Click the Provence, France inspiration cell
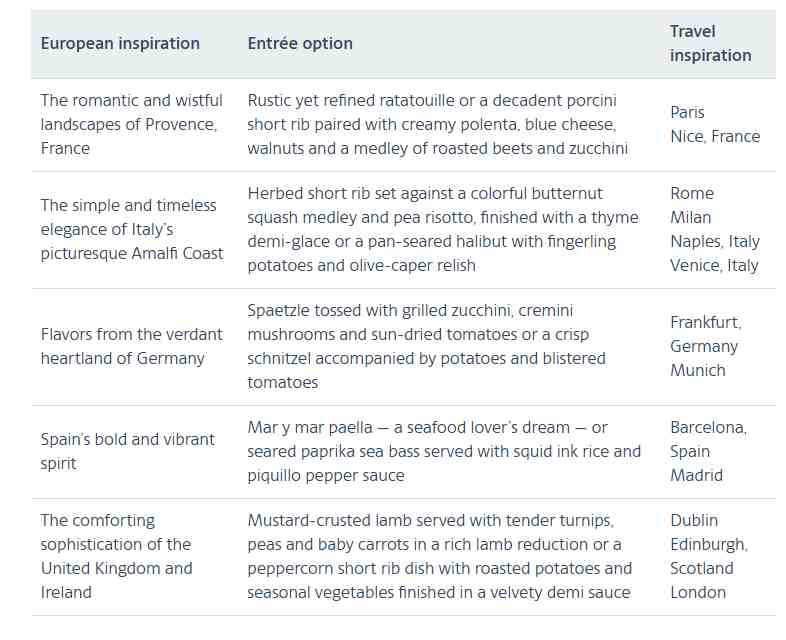The height and width of the screenshot is (640, 786). click(x=128, y=124)
